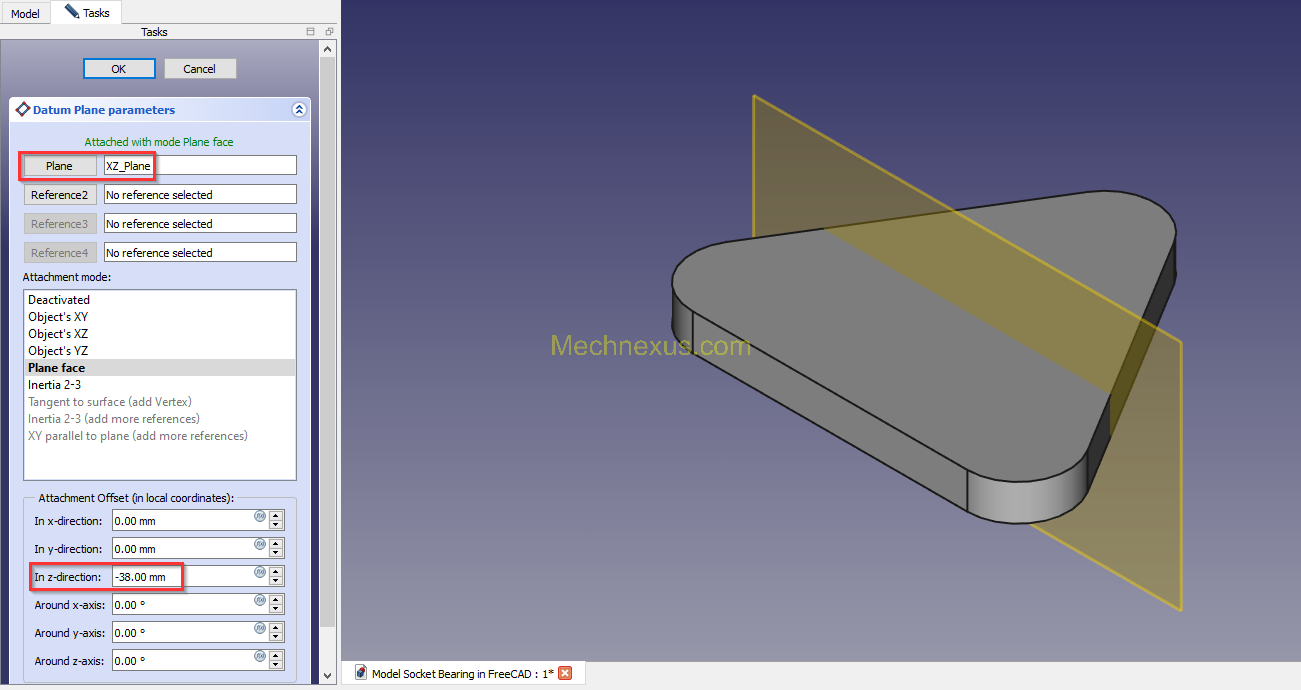
Task: Decrease the x-direction offset with down arrow
Action: 276,526
